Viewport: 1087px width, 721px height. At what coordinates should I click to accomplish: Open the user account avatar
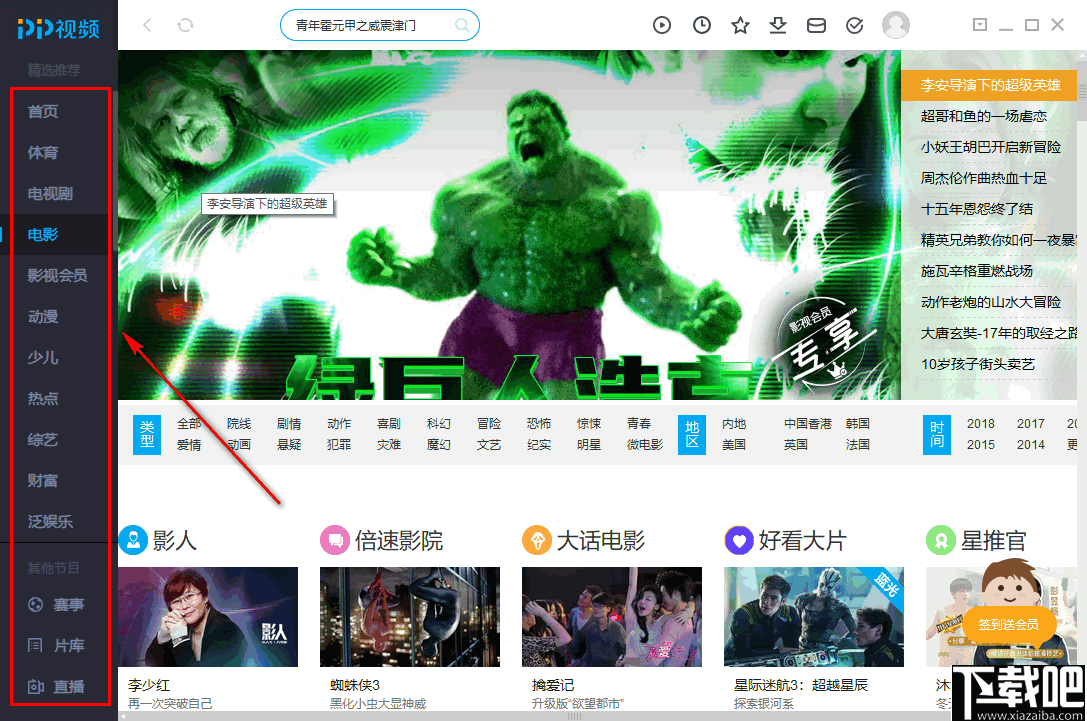[896, 25]
